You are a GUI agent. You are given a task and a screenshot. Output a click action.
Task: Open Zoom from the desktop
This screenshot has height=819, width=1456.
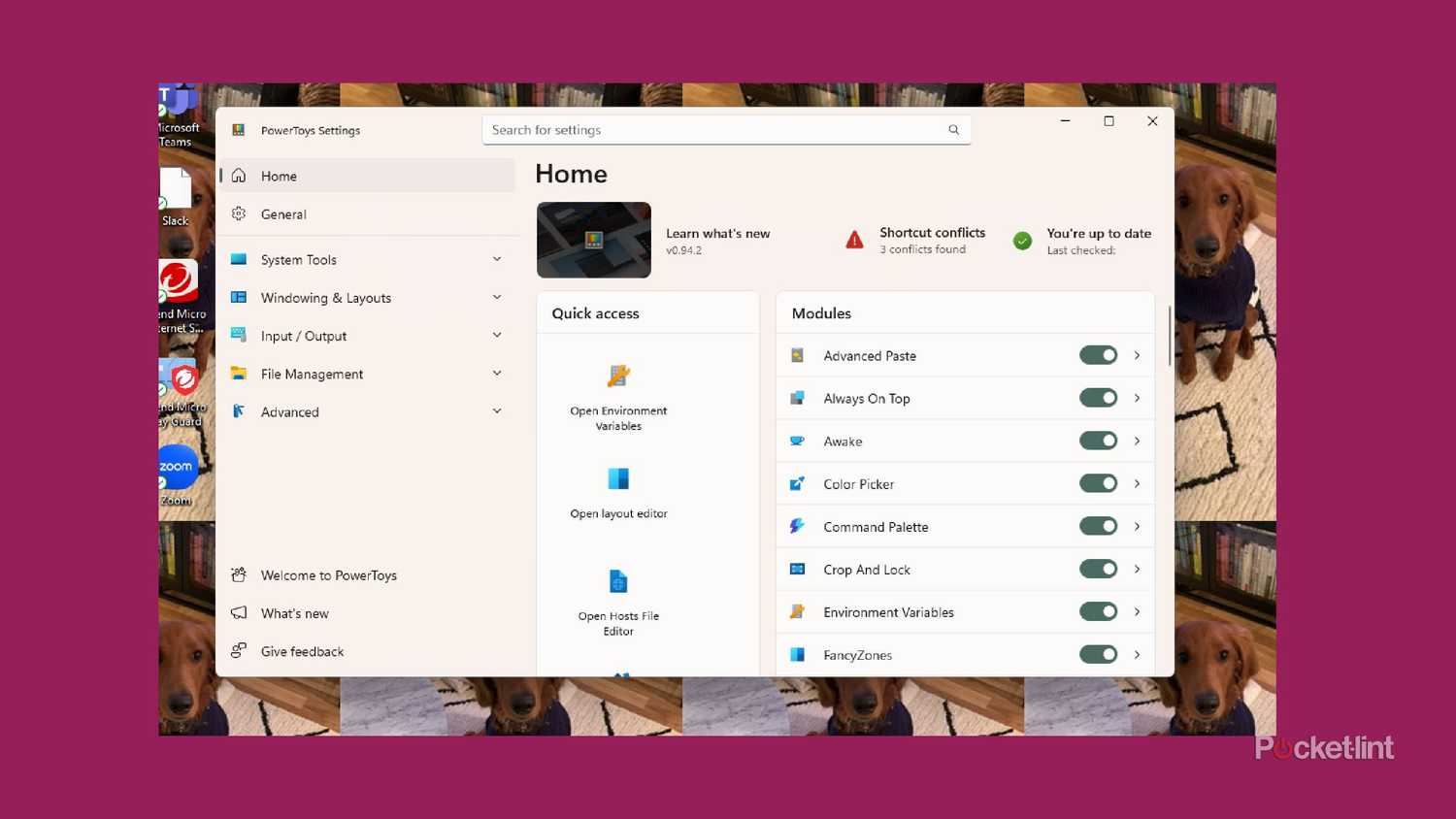point(177,468)
